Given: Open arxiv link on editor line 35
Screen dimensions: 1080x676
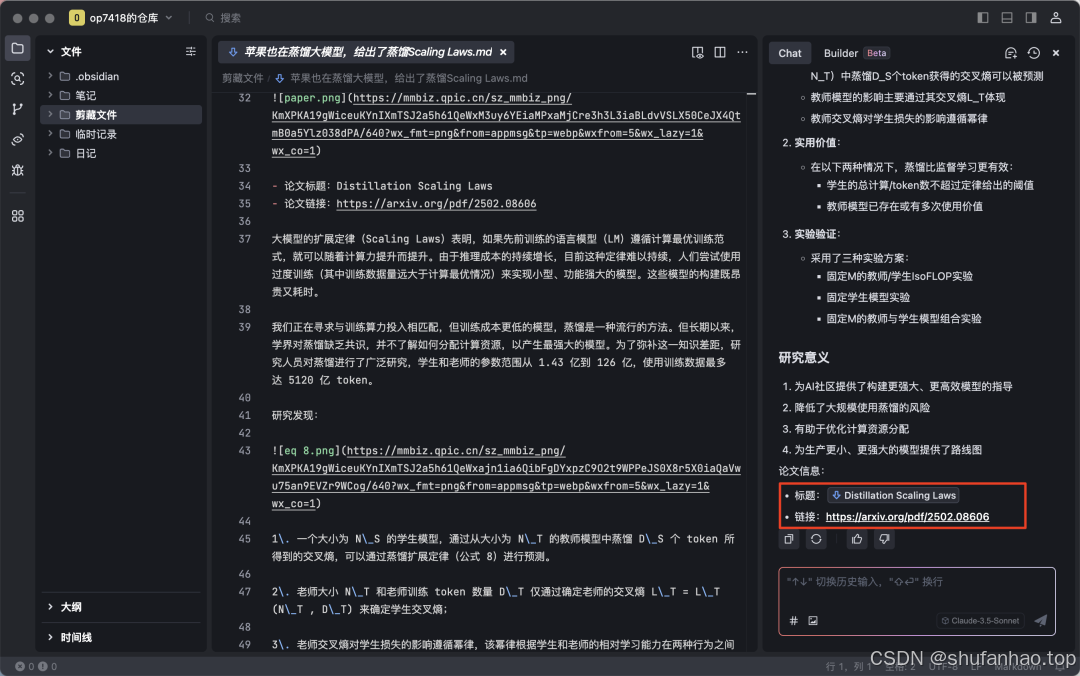Looking at the screenshot, I should click(436, 204).
